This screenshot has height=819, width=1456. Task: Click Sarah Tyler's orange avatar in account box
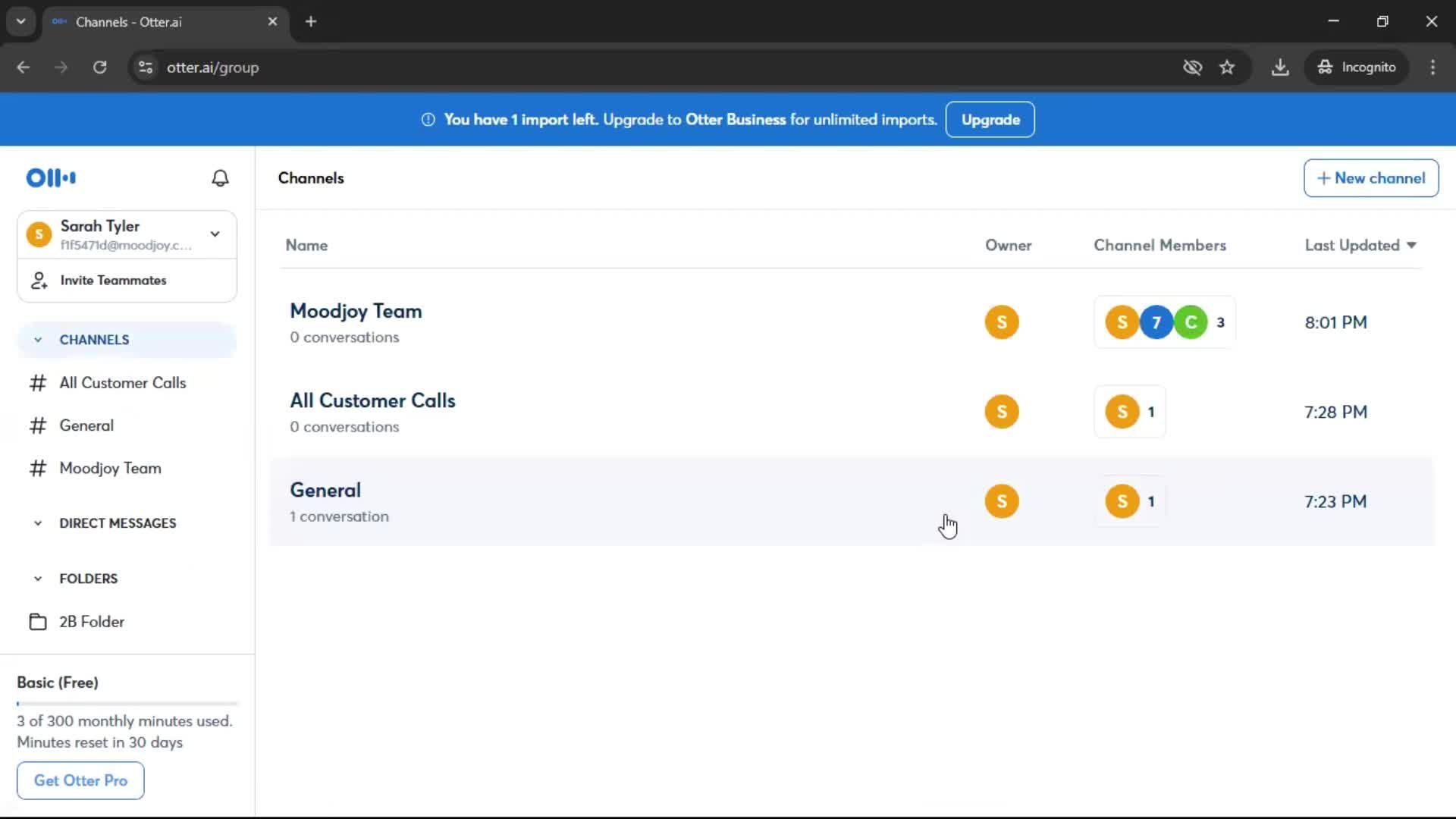coord(39,234)
